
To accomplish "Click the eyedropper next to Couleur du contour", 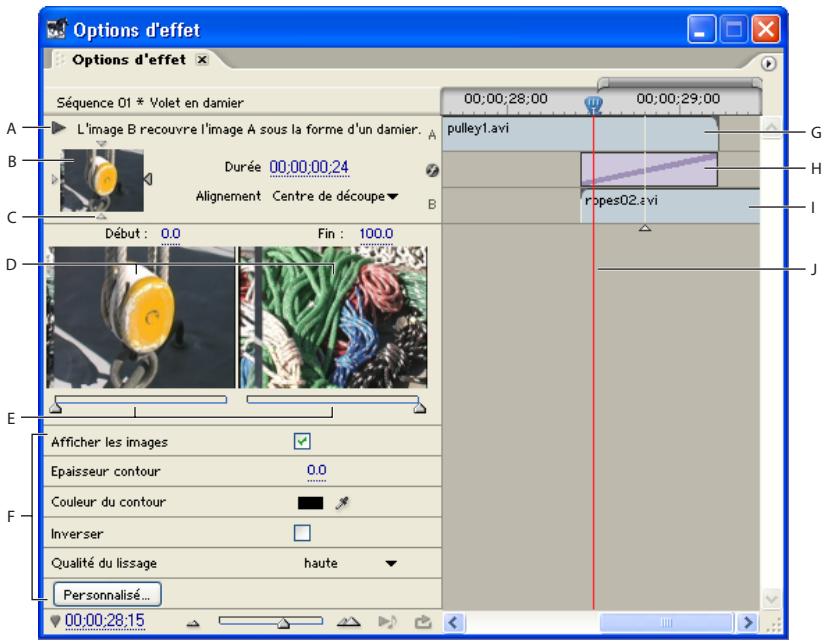I will click(344, 502).
